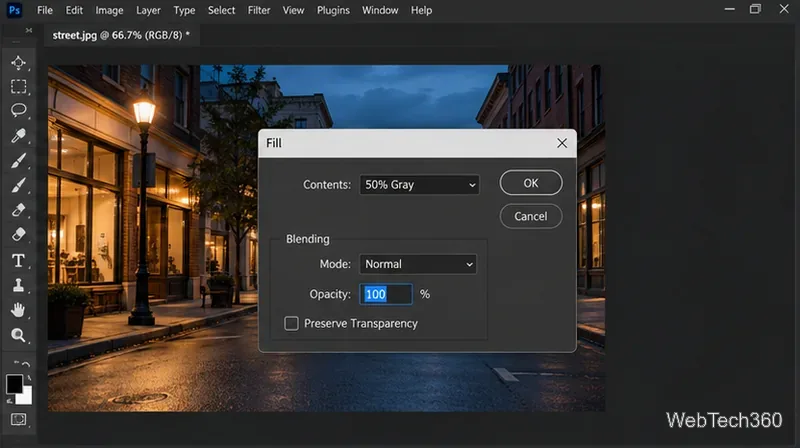Open the Image menu

coord(109,10)
